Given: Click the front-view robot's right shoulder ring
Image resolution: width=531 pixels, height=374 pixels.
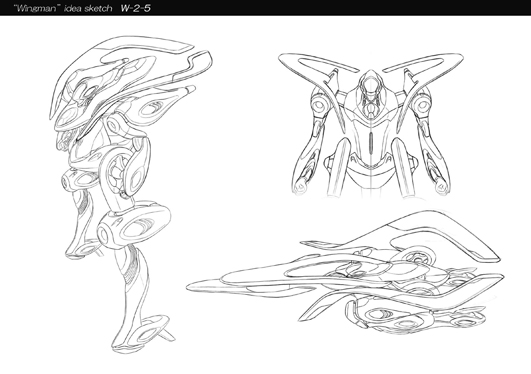Looking at the screenshot, I should click(421, 104).
